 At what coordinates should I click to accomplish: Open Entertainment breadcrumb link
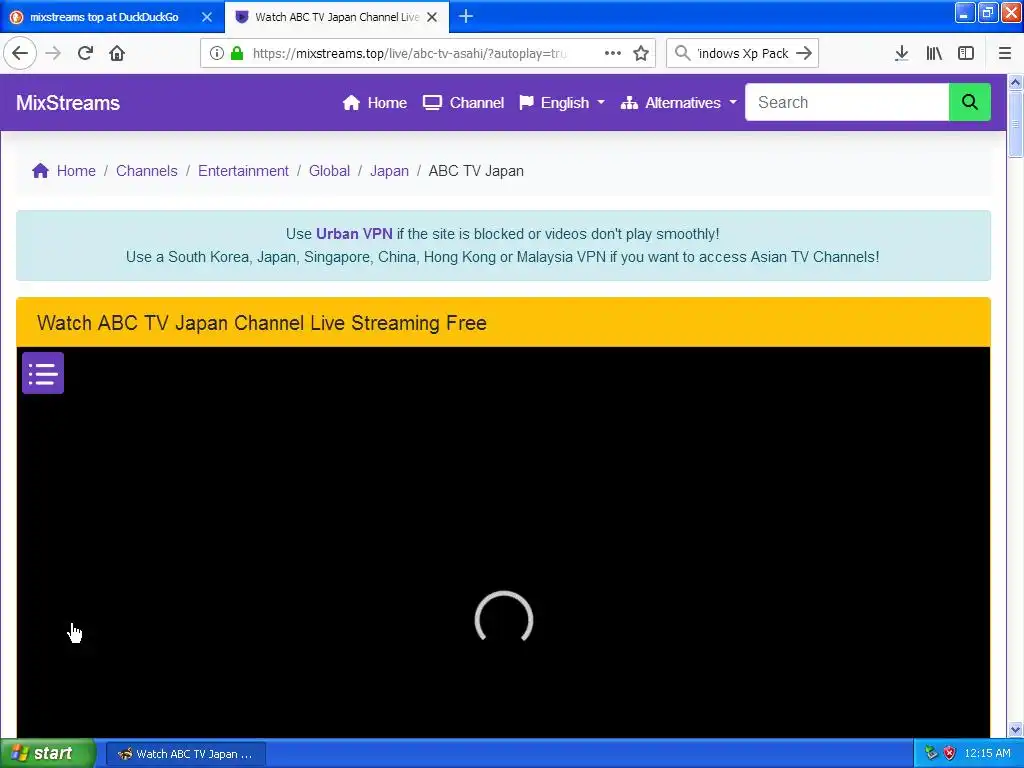tap(243, 170)
